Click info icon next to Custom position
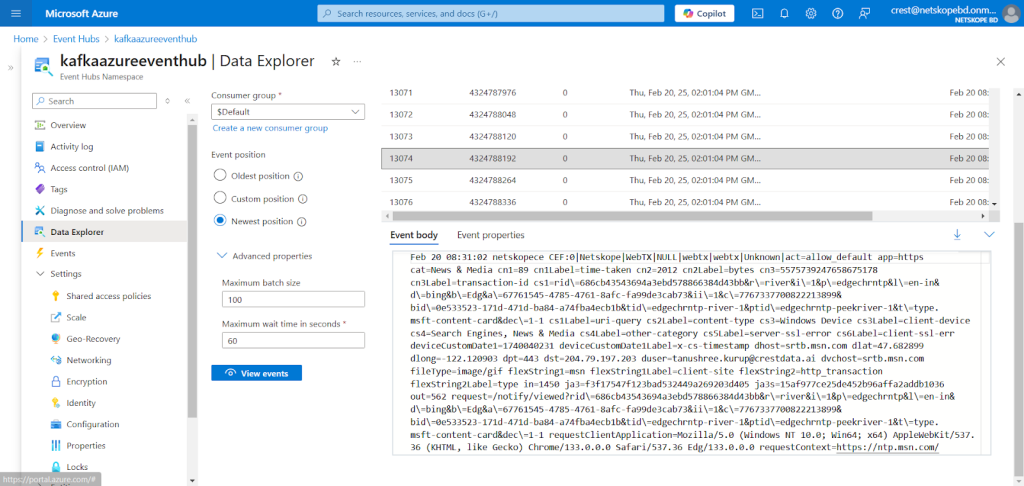 coord(303,199)
